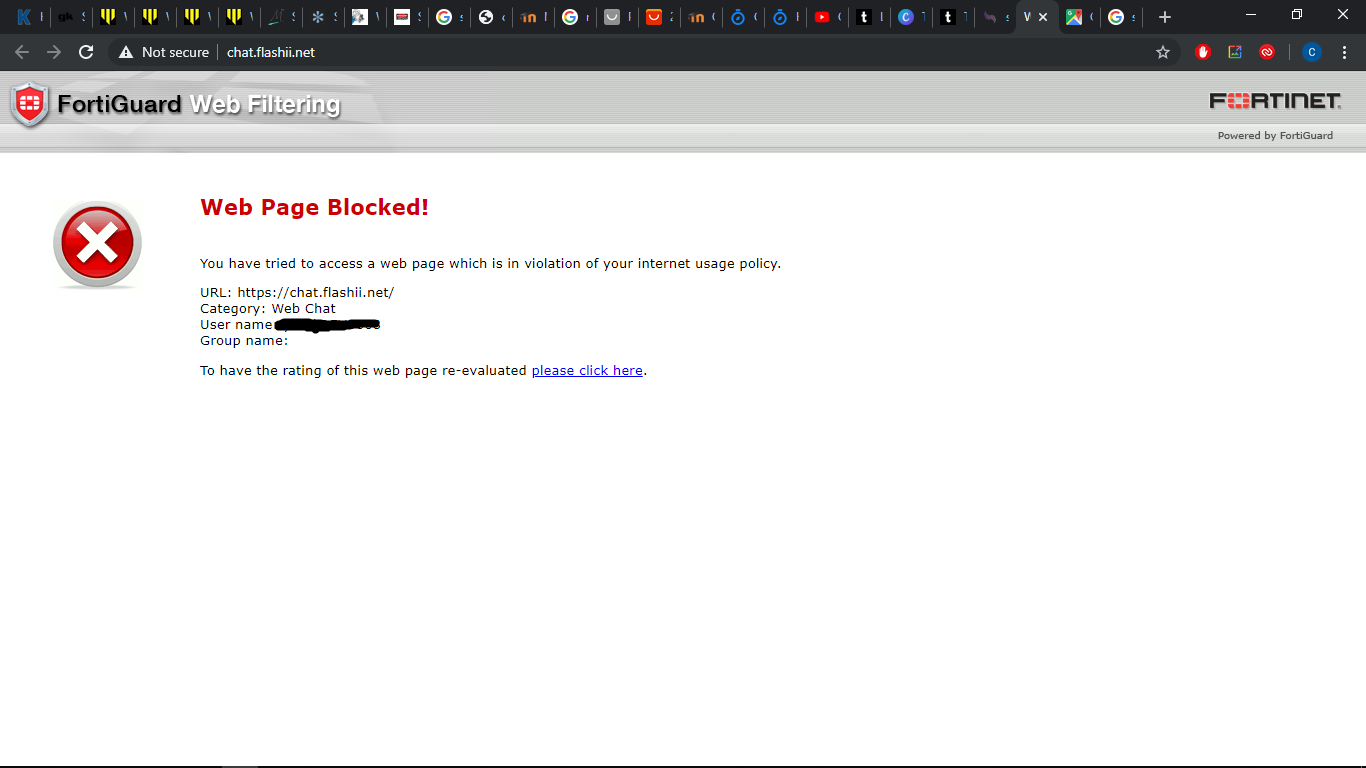
Task: Go back using the browser back arrow
Action: [22, 52]
